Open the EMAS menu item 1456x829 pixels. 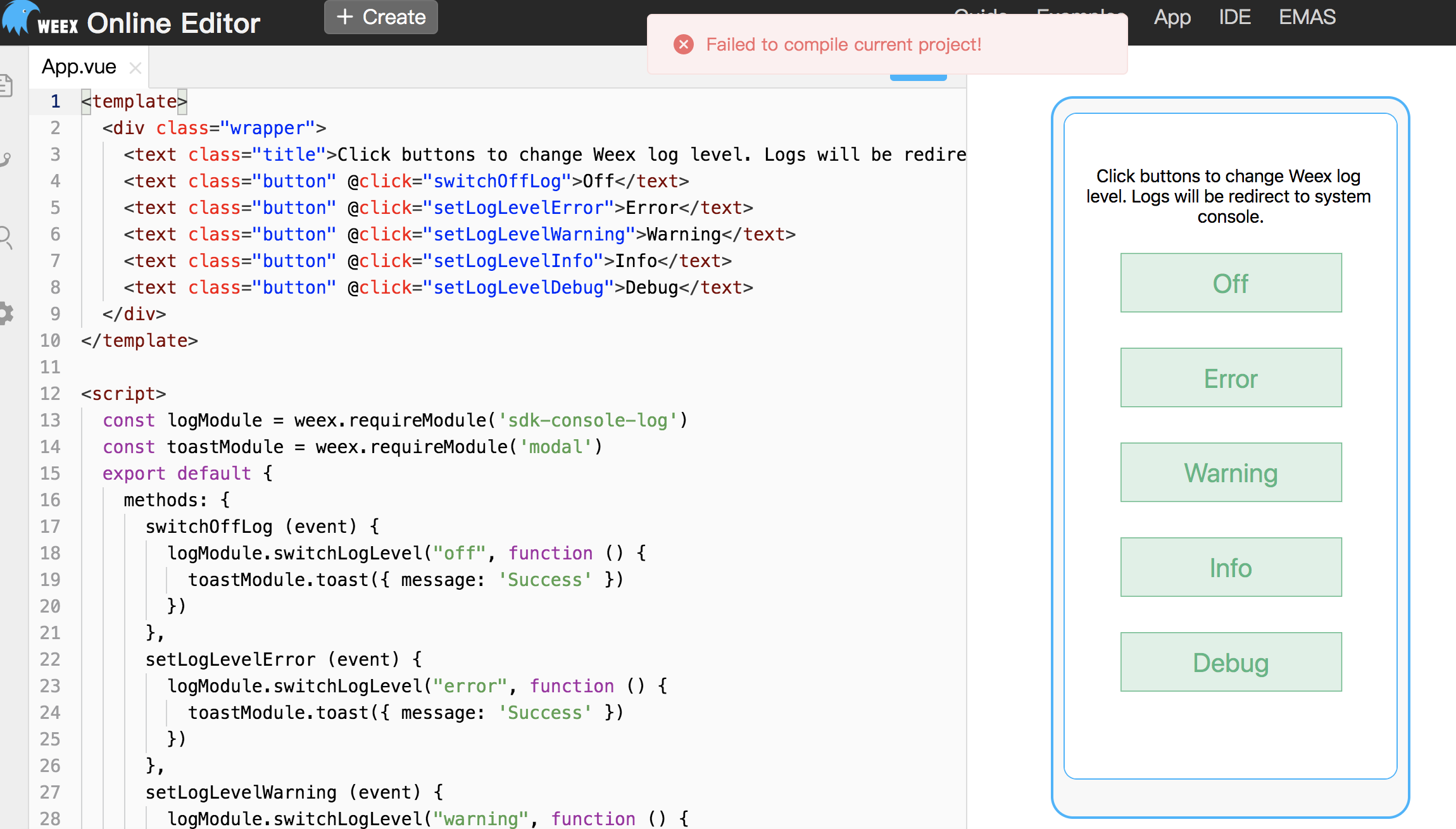click(1307, 17)
